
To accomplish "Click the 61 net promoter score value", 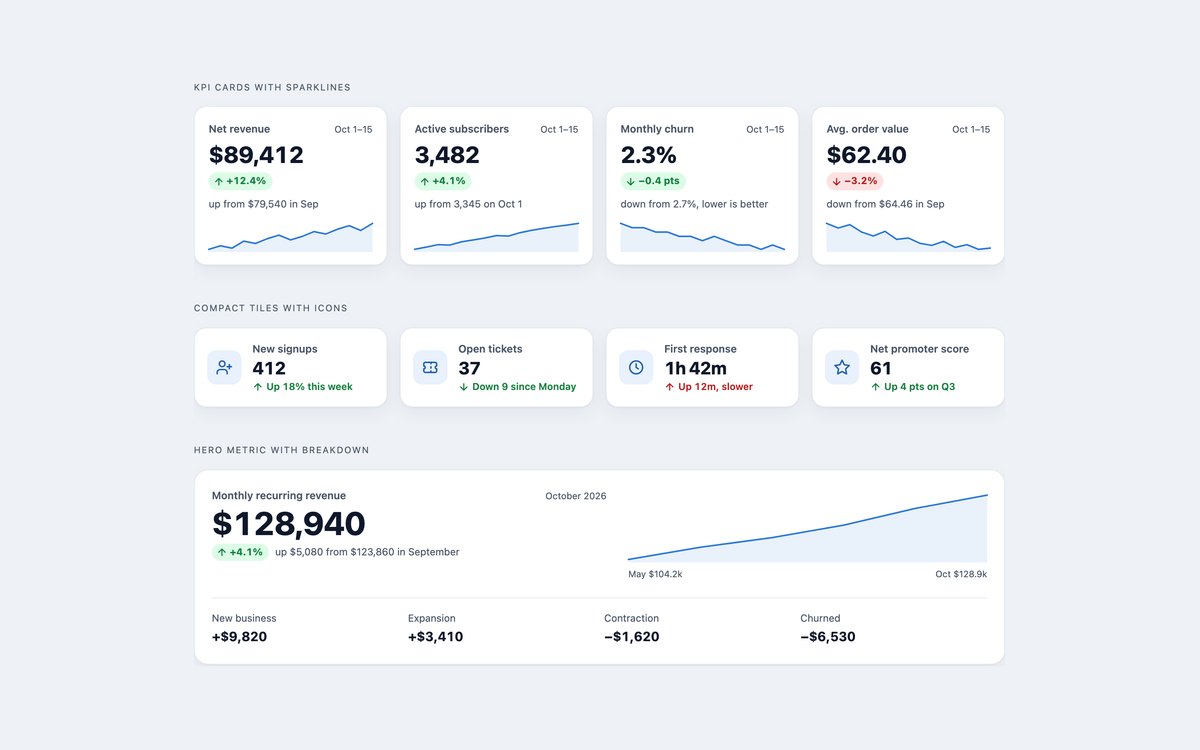I will [x=881, y=368].
